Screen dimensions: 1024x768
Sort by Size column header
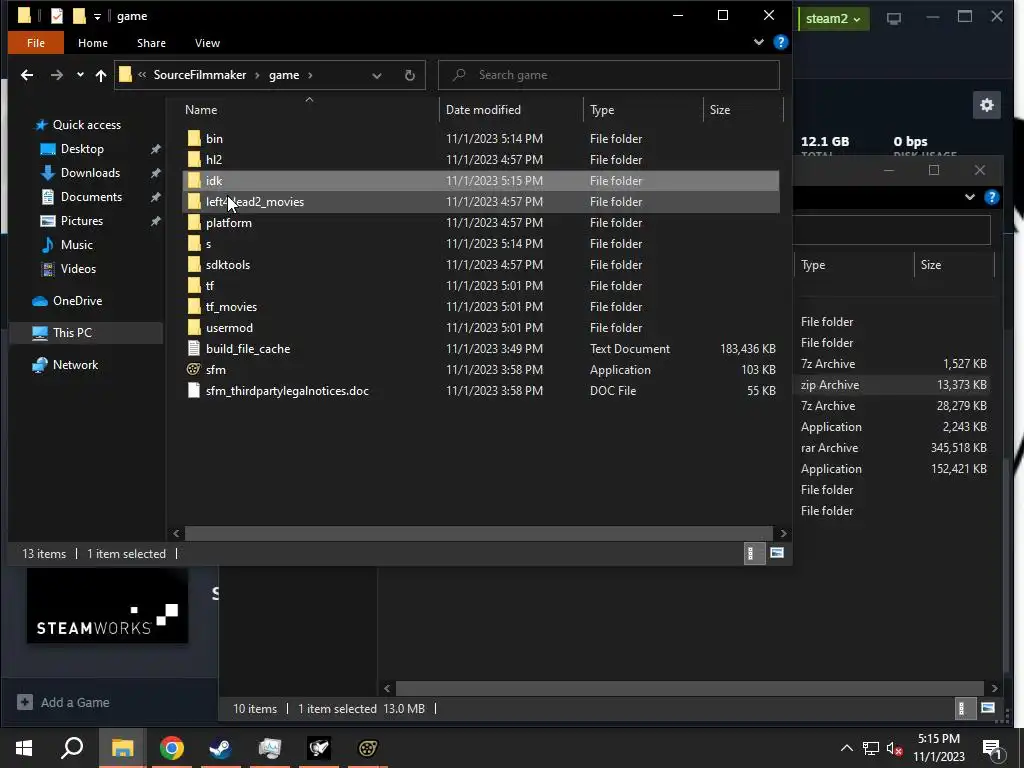(x=743, y=110)
